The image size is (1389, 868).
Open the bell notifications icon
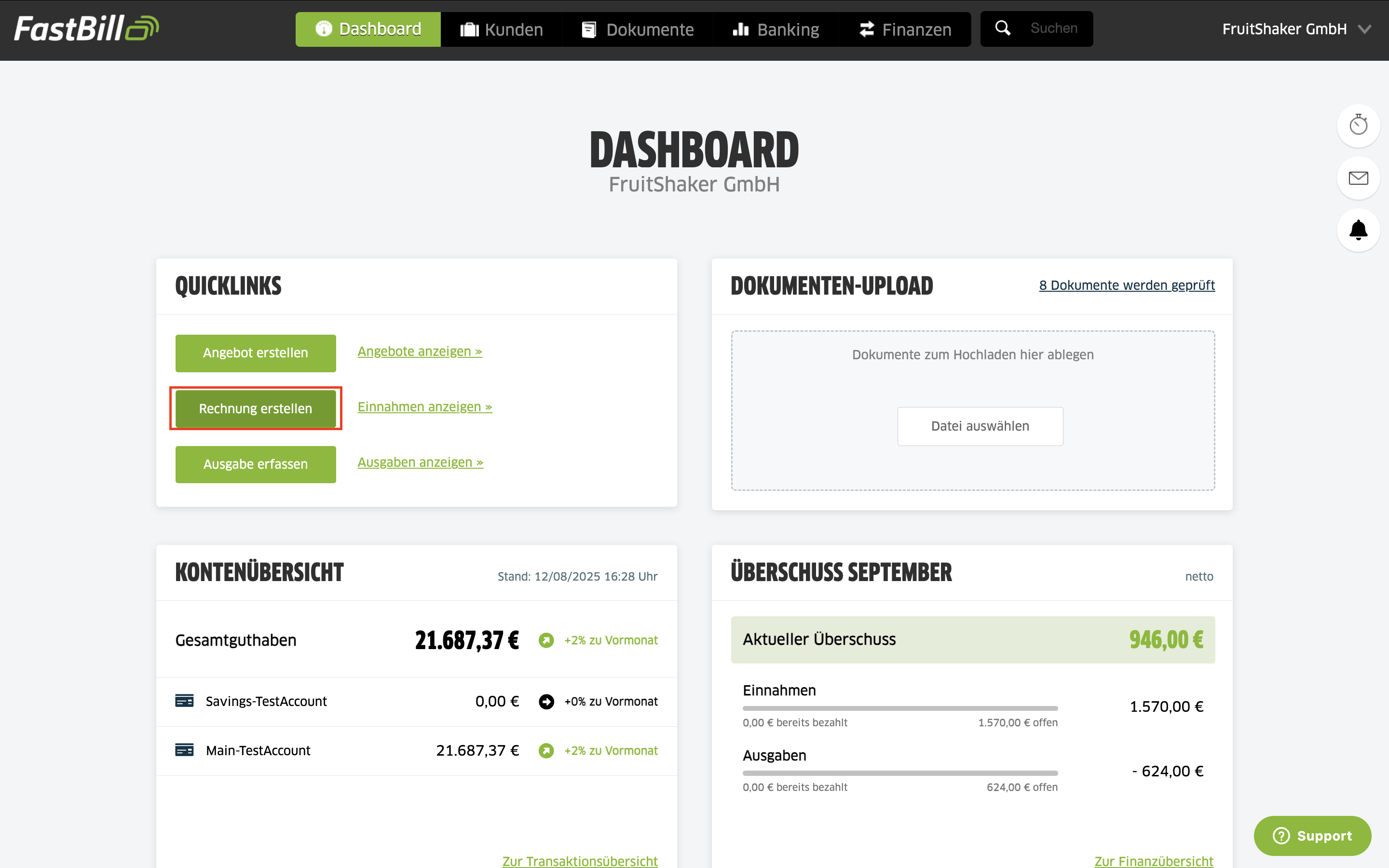(1358, 230)
